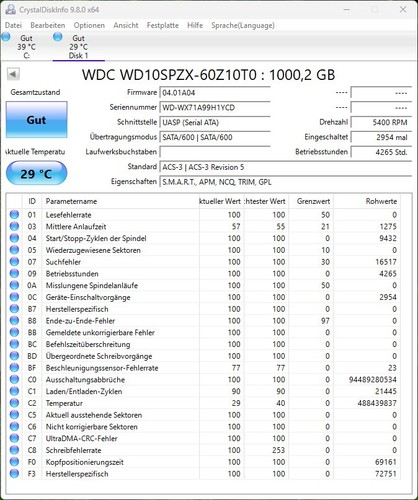Select raw value 72751
Viewport: 418px width, 500px height.
click(386, 474)
